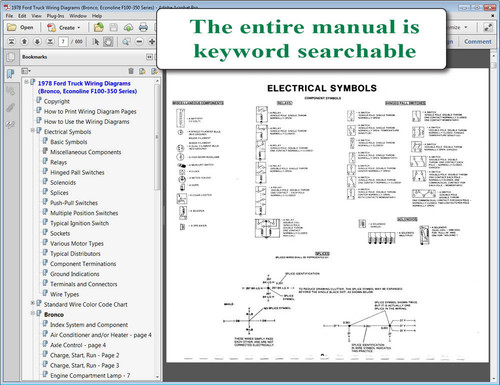Viewport: 500px width, 385px height.
Task: Click the Zoom In plus icon
Action: 152,42
